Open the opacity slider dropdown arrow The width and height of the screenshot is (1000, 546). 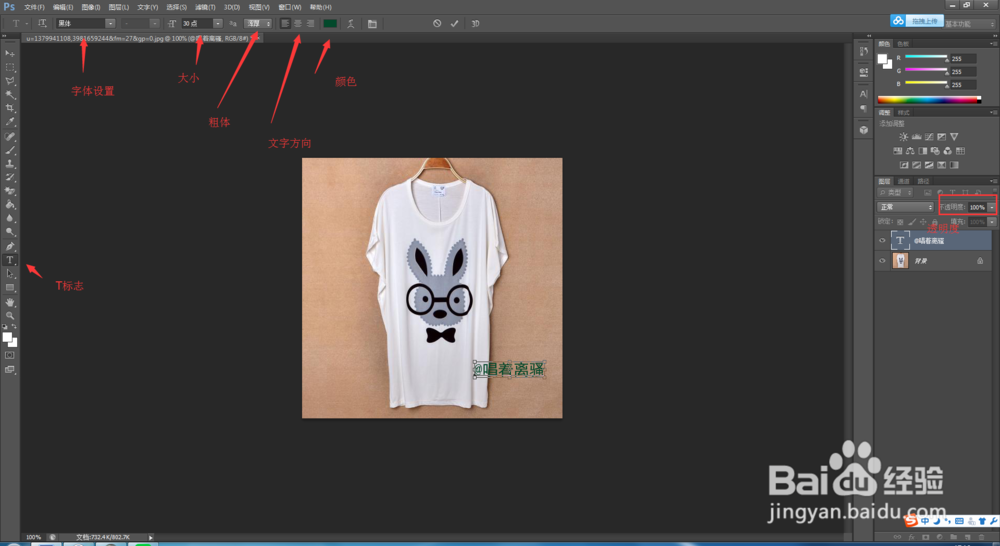992,207
